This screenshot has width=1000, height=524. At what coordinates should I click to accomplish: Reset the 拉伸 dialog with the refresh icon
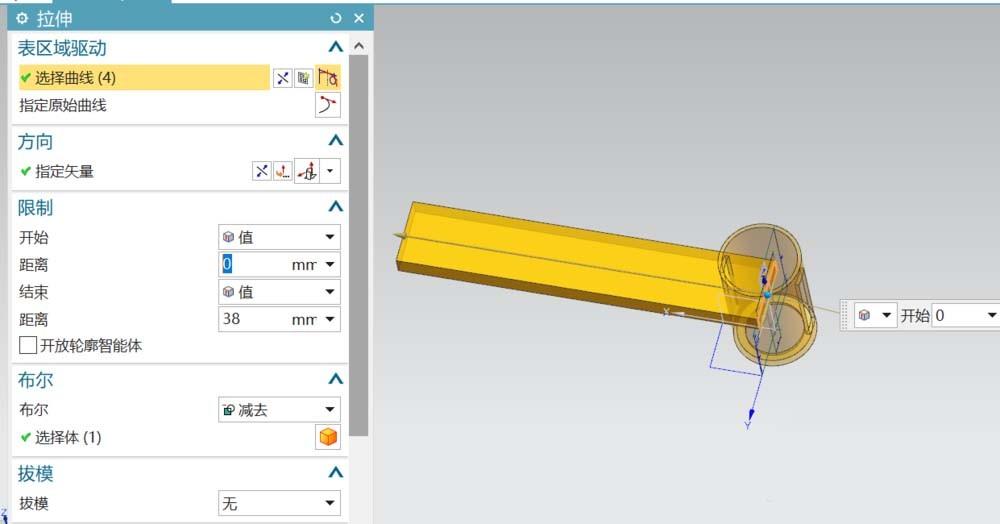click(336, 18)
